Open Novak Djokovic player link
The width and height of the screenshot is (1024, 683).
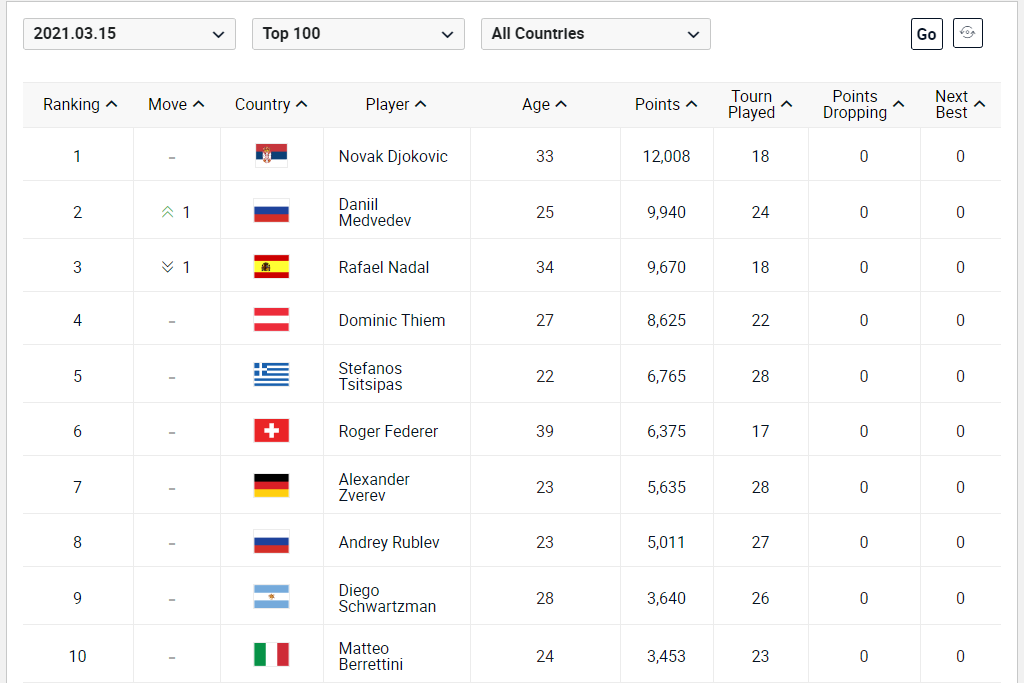tap(393, 156)
